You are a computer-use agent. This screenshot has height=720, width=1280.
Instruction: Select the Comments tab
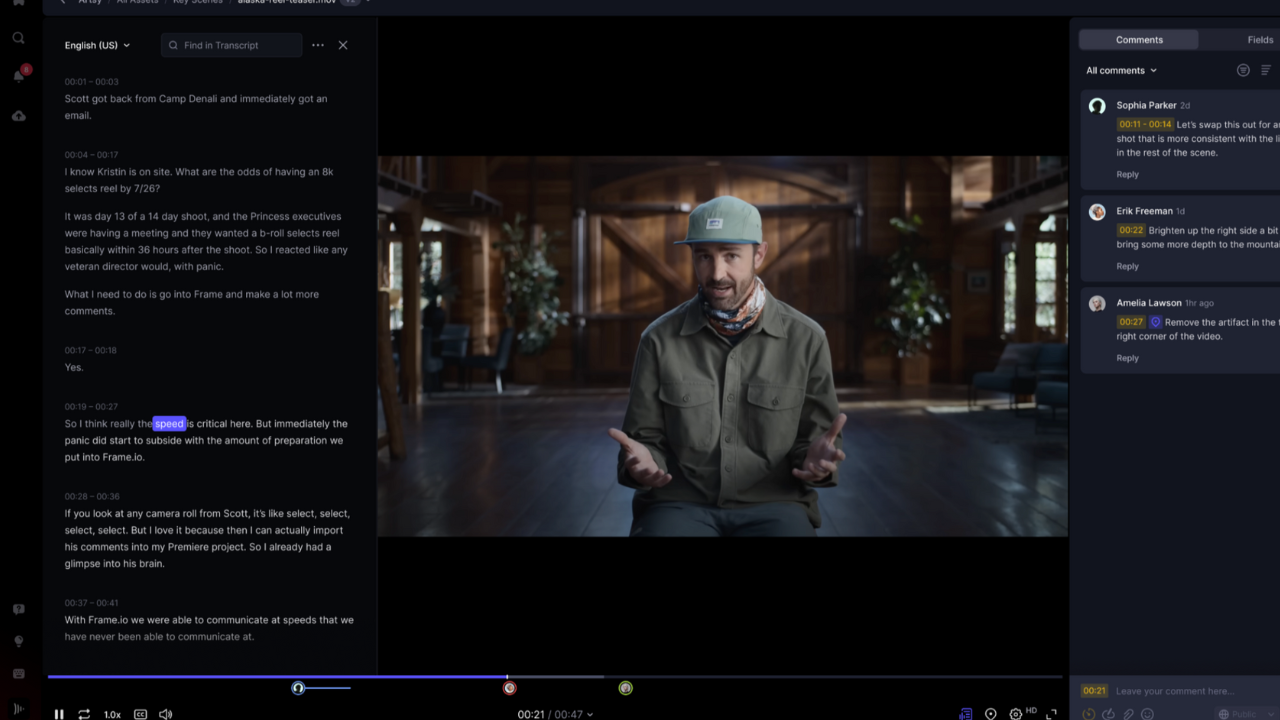coord(1138,39)
